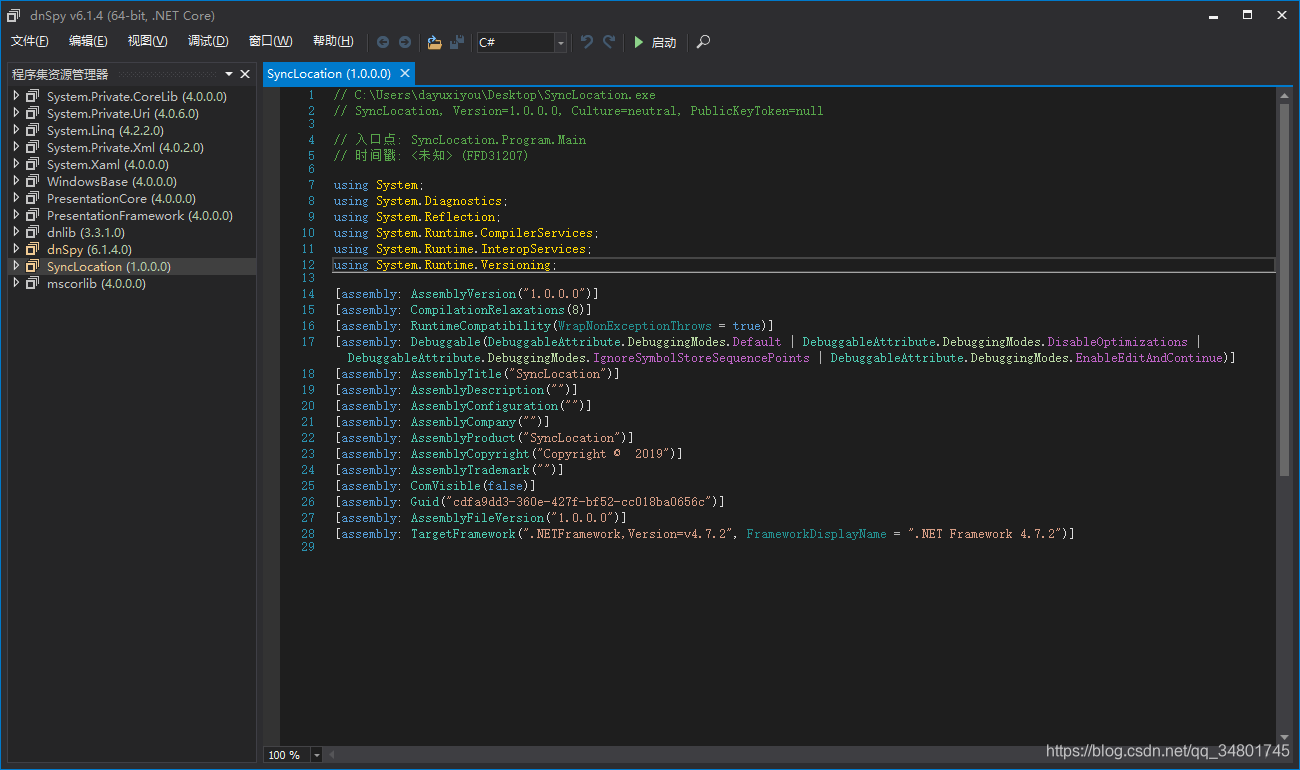Image resolution: width=1300 pixels, height=770 pixels.
Task: Click the vertical scrollbar up arrow
Action: click(x=1284, y=95)
